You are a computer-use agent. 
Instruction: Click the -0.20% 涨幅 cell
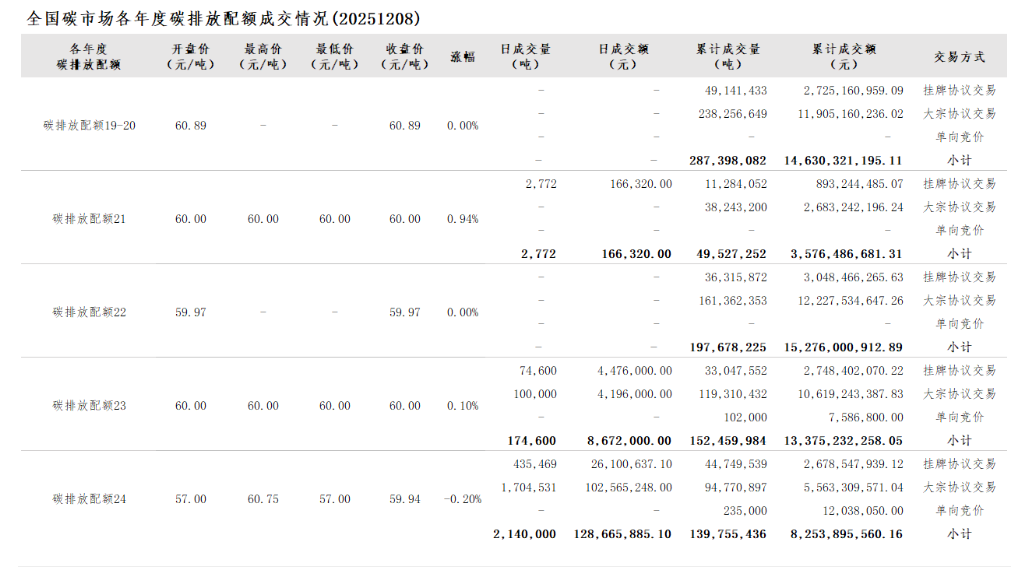pyautogui.click(x=461, y=499)
